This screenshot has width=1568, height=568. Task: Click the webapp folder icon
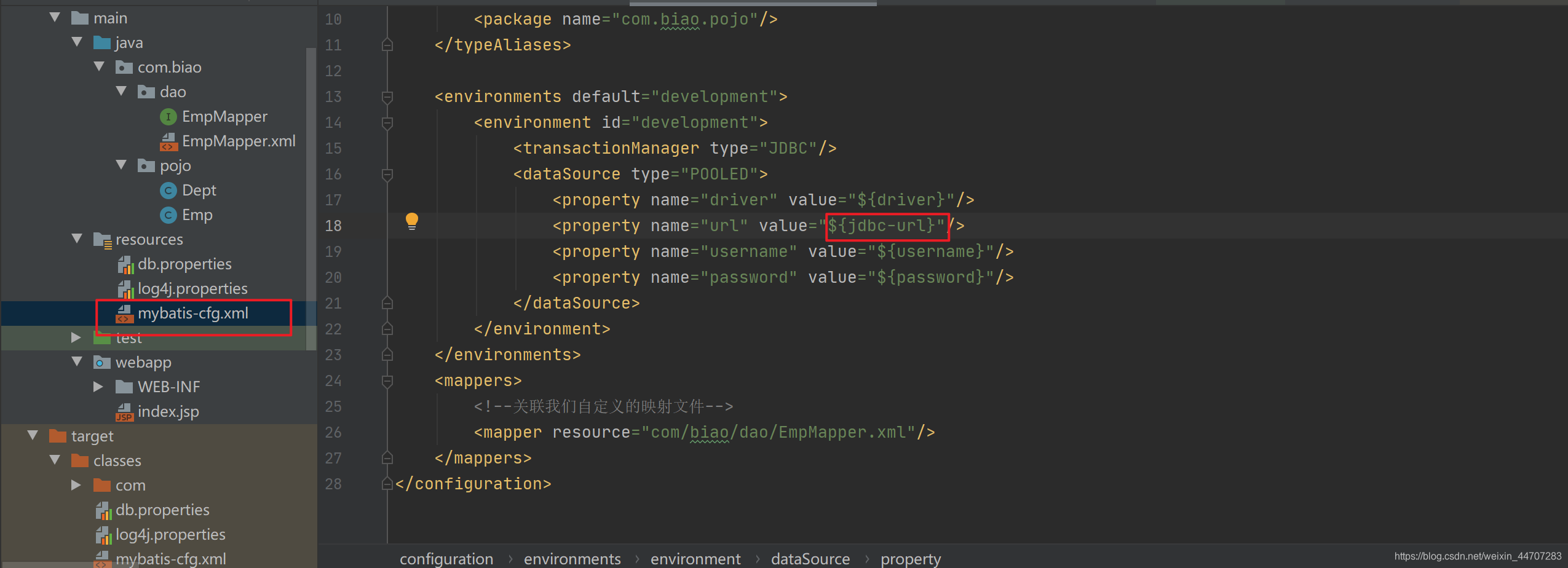point(102,363)
